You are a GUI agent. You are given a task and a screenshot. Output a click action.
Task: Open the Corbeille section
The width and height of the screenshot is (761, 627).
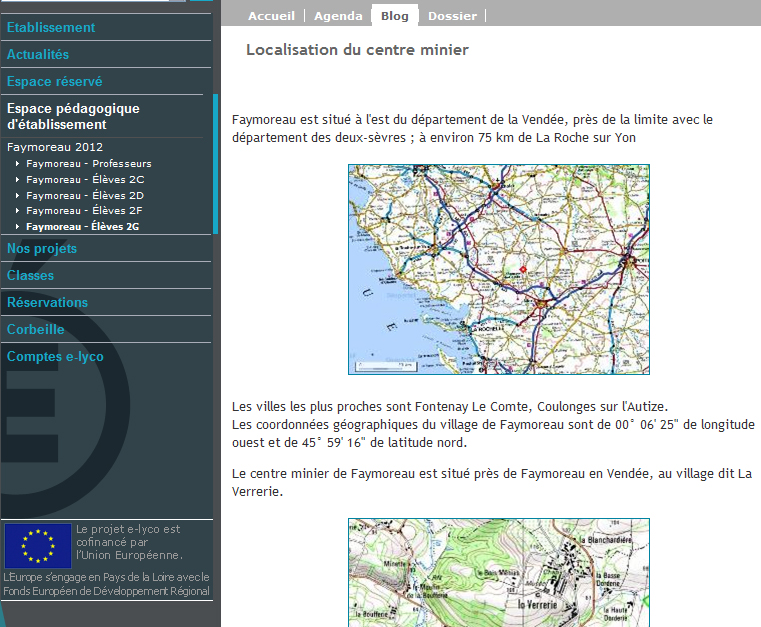coord(35,329)
